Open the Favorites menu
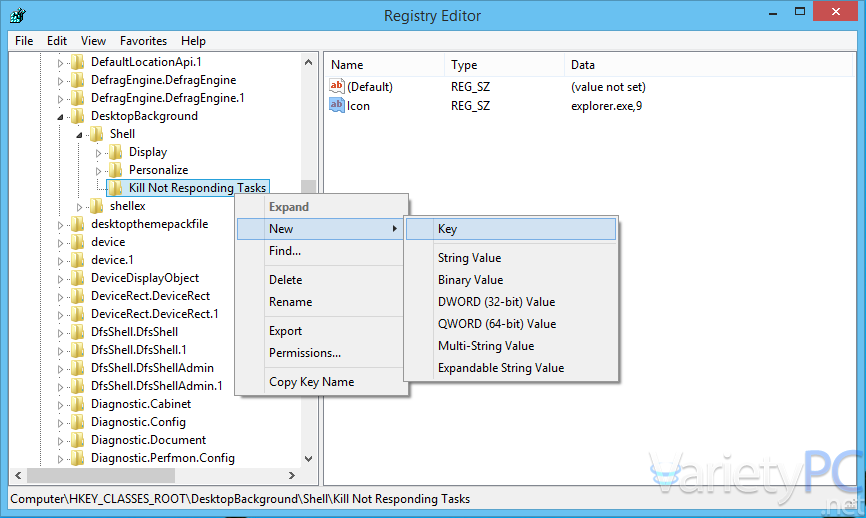This screenshot has width=866, height=518. click(143, 41)
